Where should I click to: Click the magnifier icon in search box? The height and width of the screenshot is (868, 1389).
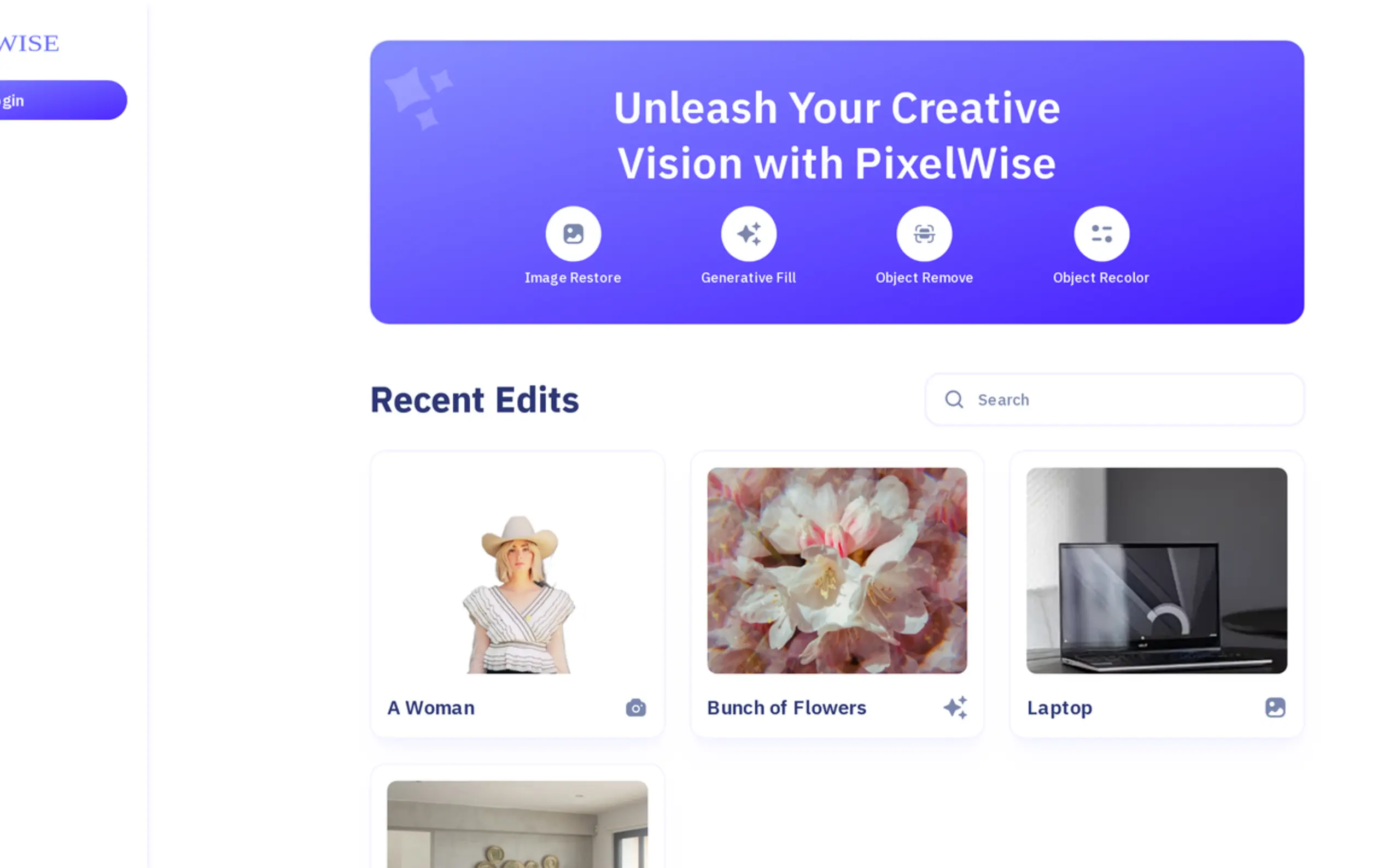point(954,399)
